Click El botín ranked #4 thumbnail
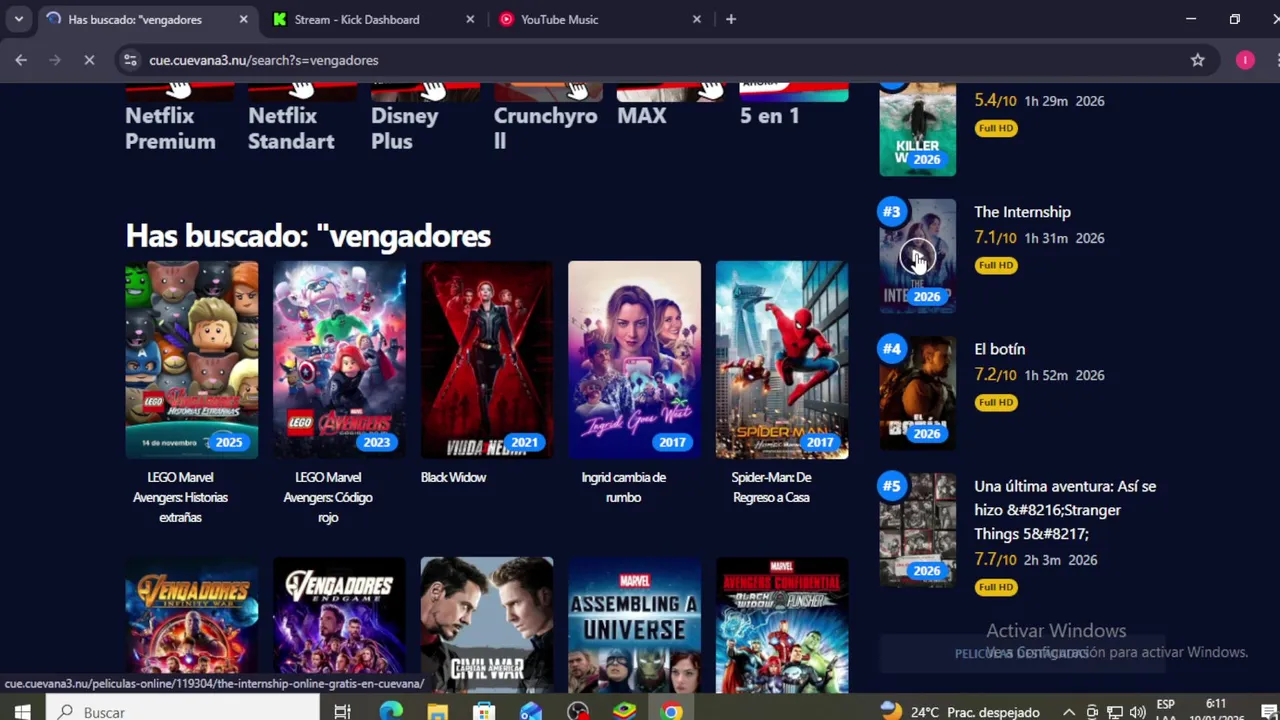 click(917, 393)
